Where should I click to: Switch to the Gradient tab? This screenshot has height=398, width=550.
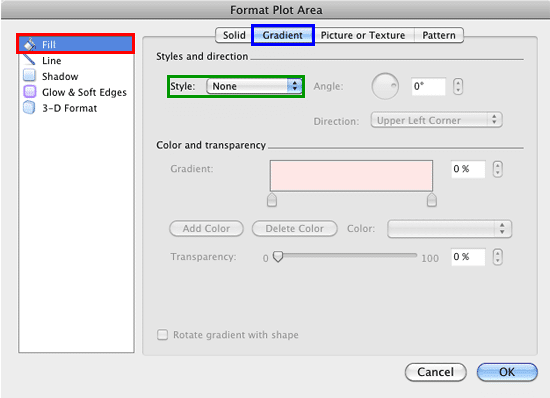pyautogui.click(x=282, y=35)
